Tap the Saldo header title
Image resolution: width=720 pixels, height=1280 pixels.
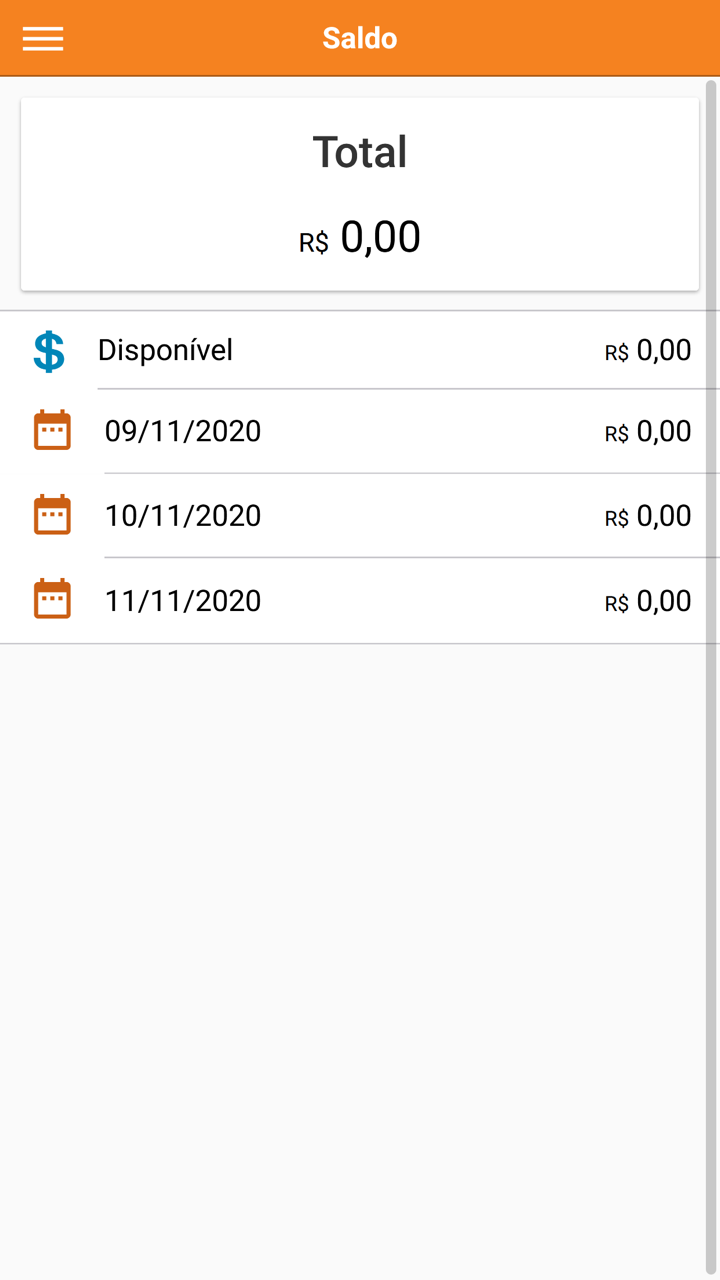[x=360, y=38]
